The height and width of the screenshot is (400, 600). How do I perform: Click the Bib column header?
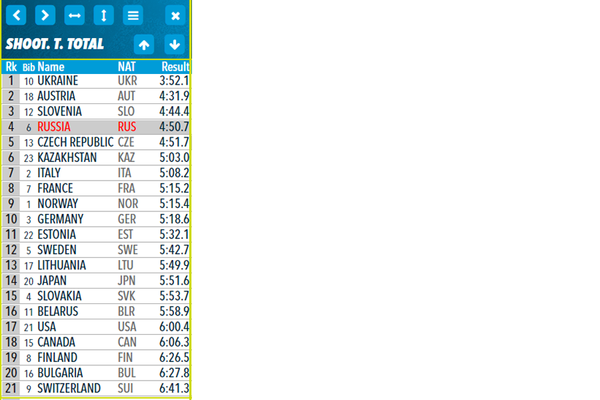coord(28,68)
